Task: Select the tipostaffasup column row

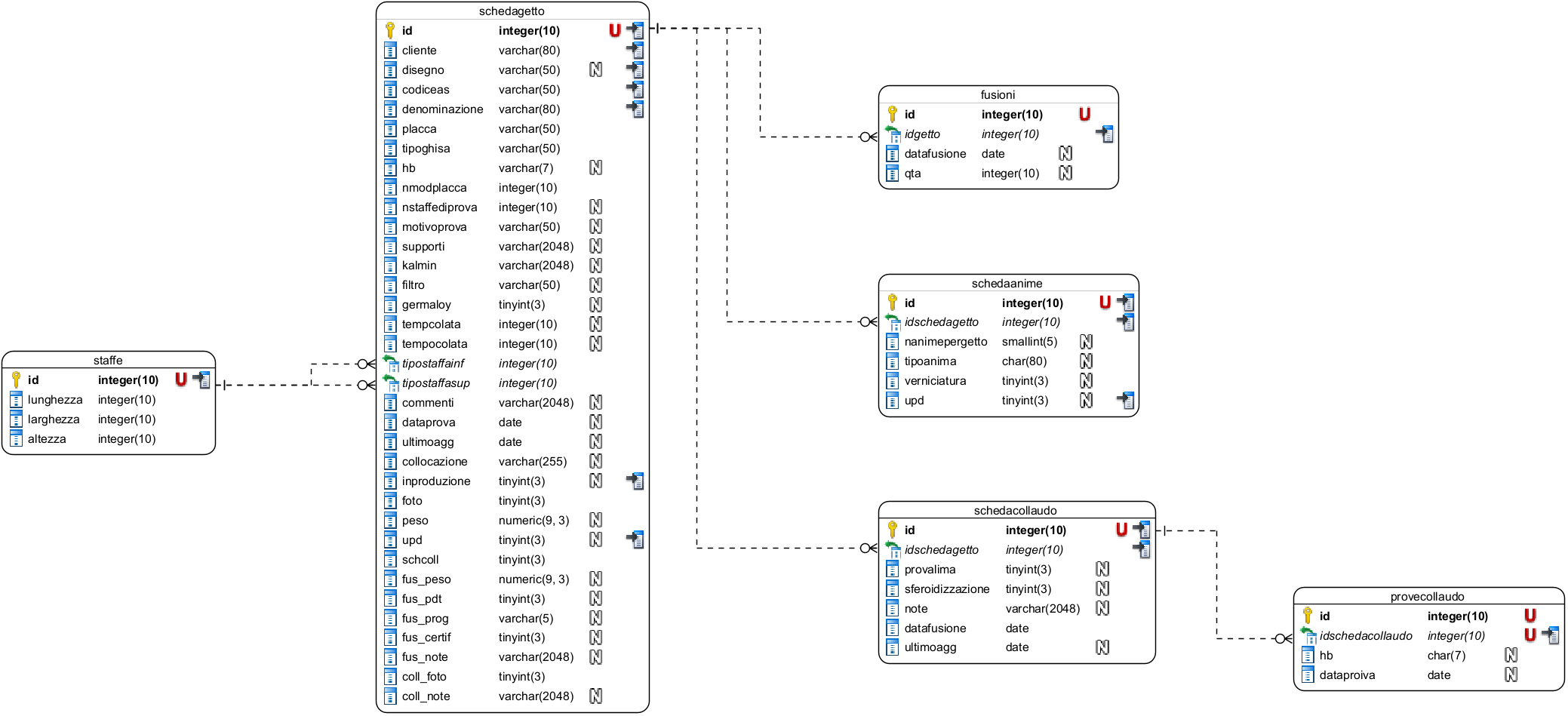Action: (x=512, y=383)
